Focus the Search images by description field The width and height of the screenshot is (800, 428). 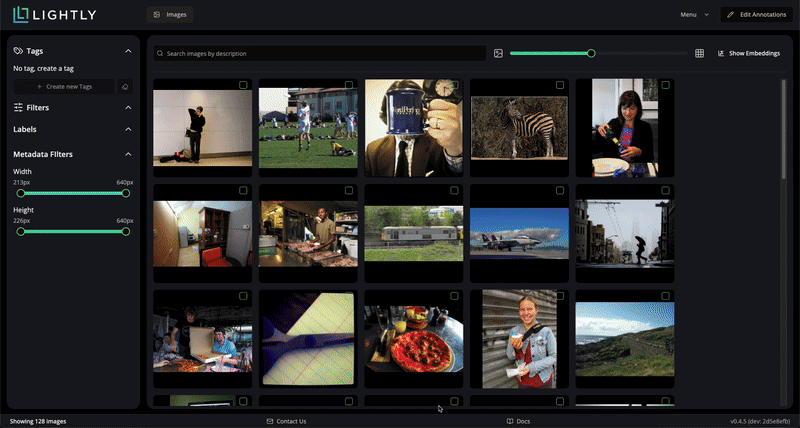point(320,54)
